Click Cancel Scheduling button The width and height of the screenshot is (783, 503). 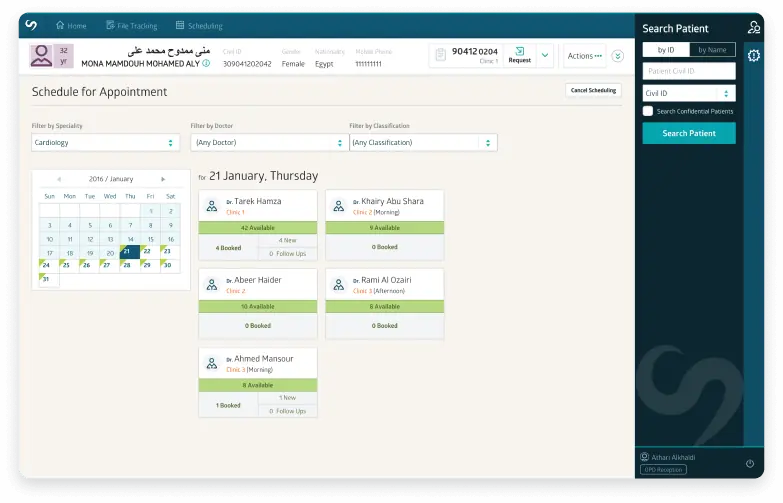coord(593,90)
